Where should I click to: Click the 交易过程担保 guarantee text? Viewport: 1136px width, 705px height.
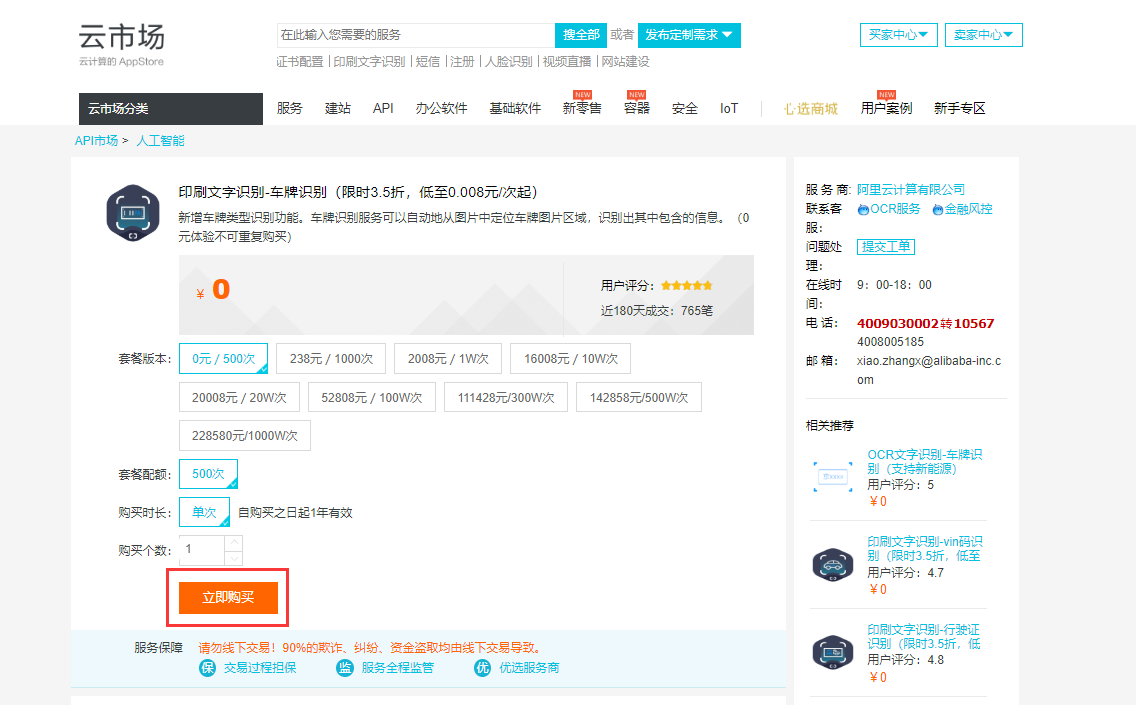pos(260,667)
